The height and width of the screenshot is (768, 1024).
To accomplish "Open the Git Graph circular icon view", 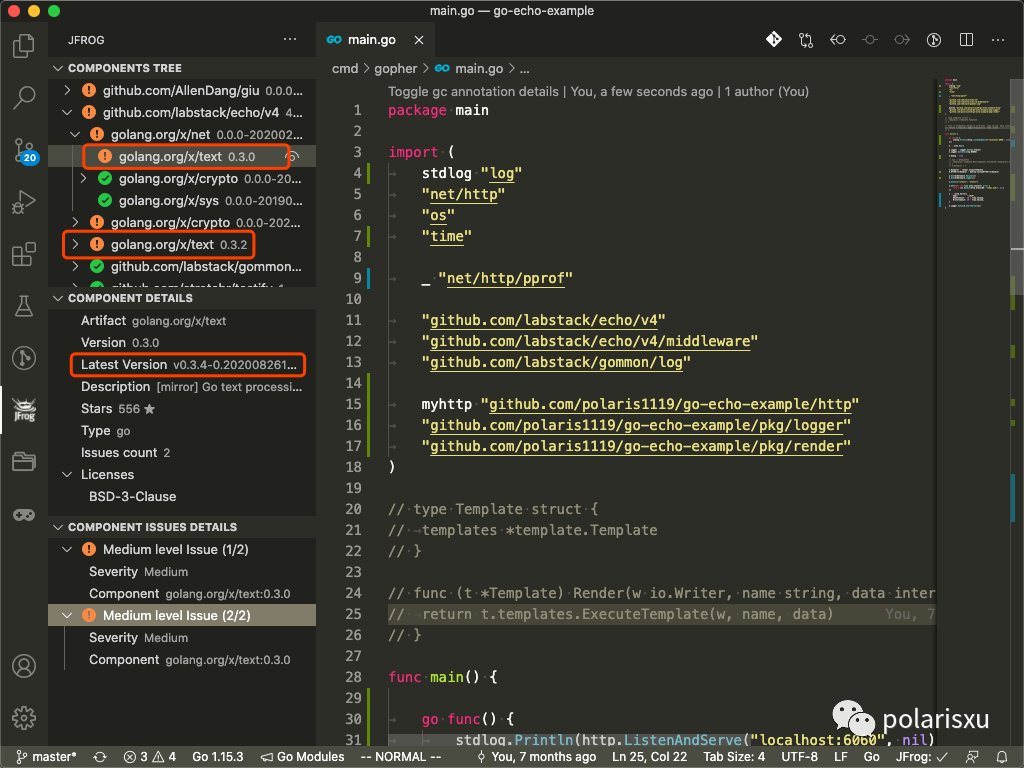I will (x=24, y=358).
